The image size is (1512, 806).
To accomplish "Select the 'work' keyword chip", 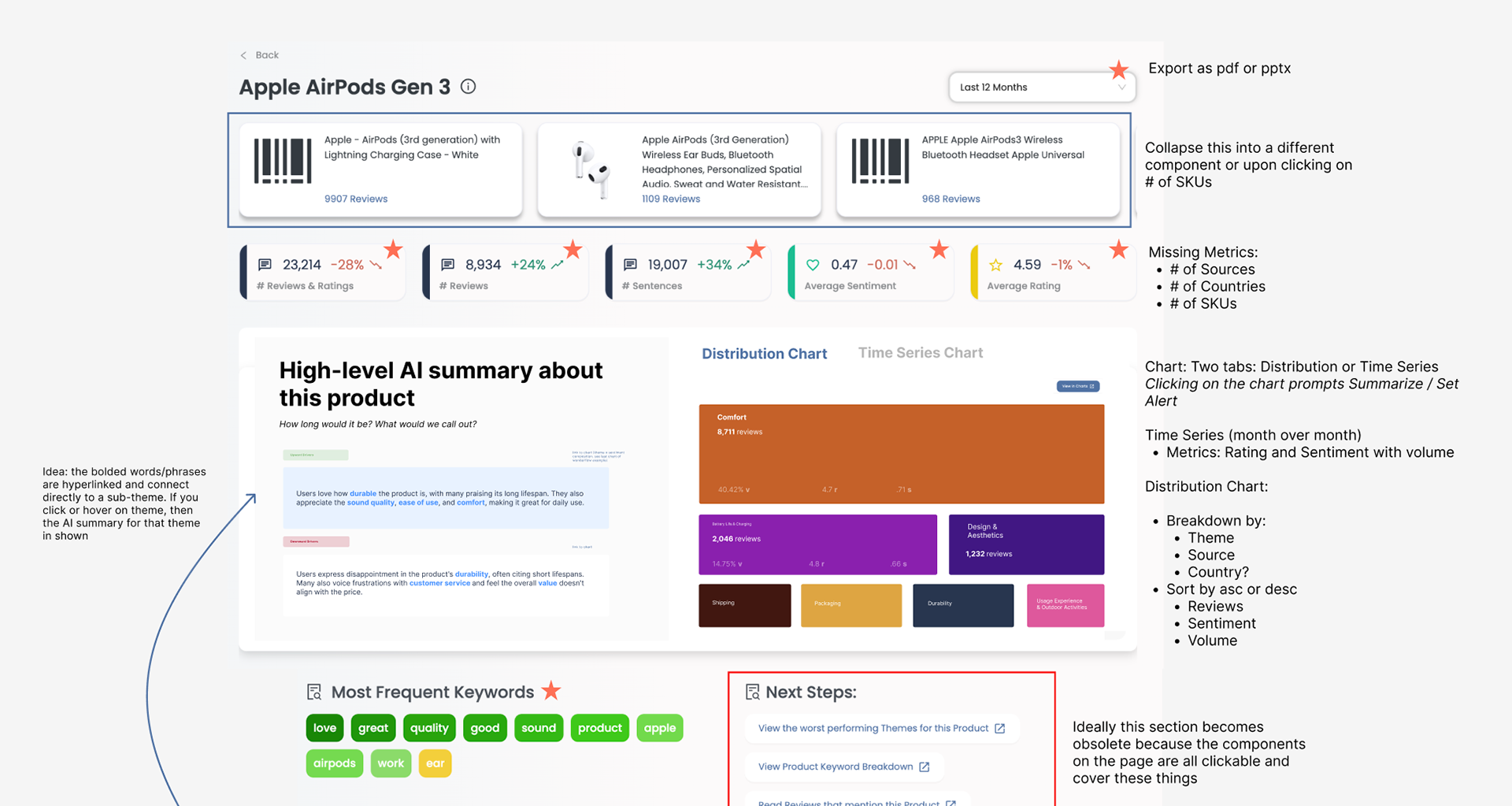I will click(391, 763).
